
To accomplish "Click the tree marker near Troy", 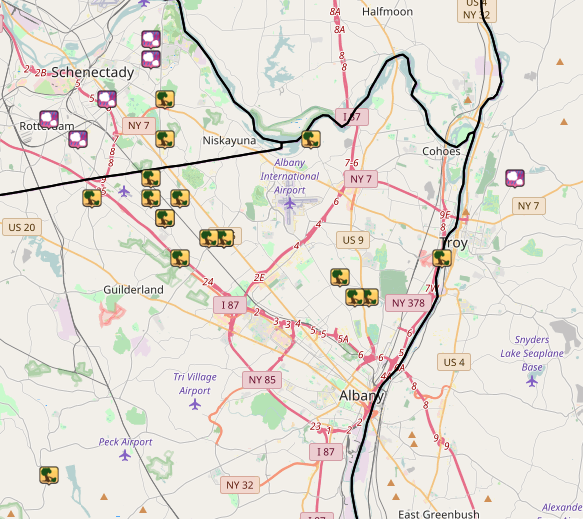I will [x=442, y=258].
